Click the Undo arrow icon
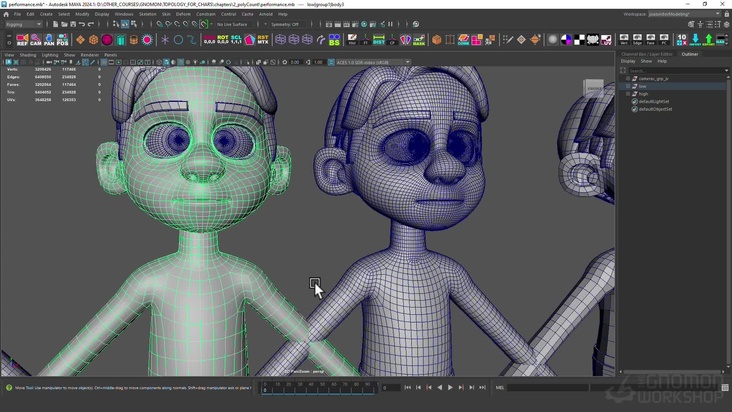 tap(82, 24)
